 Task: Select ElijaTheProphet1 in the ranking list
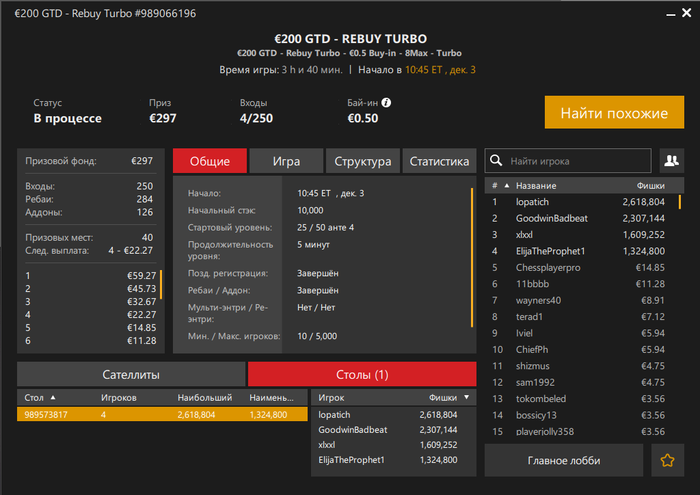[x=582, y=251]
